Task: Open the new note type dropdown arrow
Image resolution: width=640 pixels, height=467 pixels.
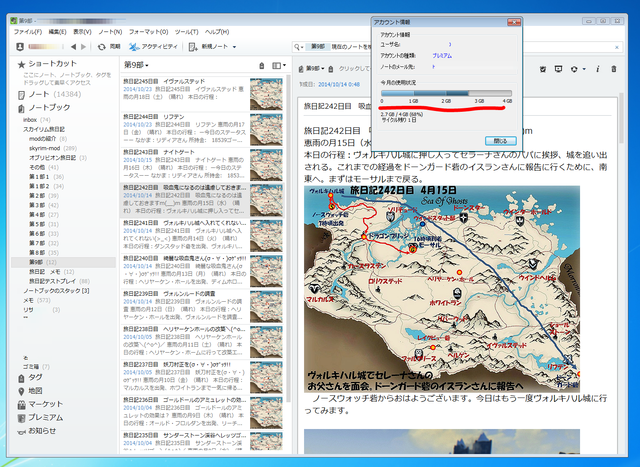Action: 234,47
